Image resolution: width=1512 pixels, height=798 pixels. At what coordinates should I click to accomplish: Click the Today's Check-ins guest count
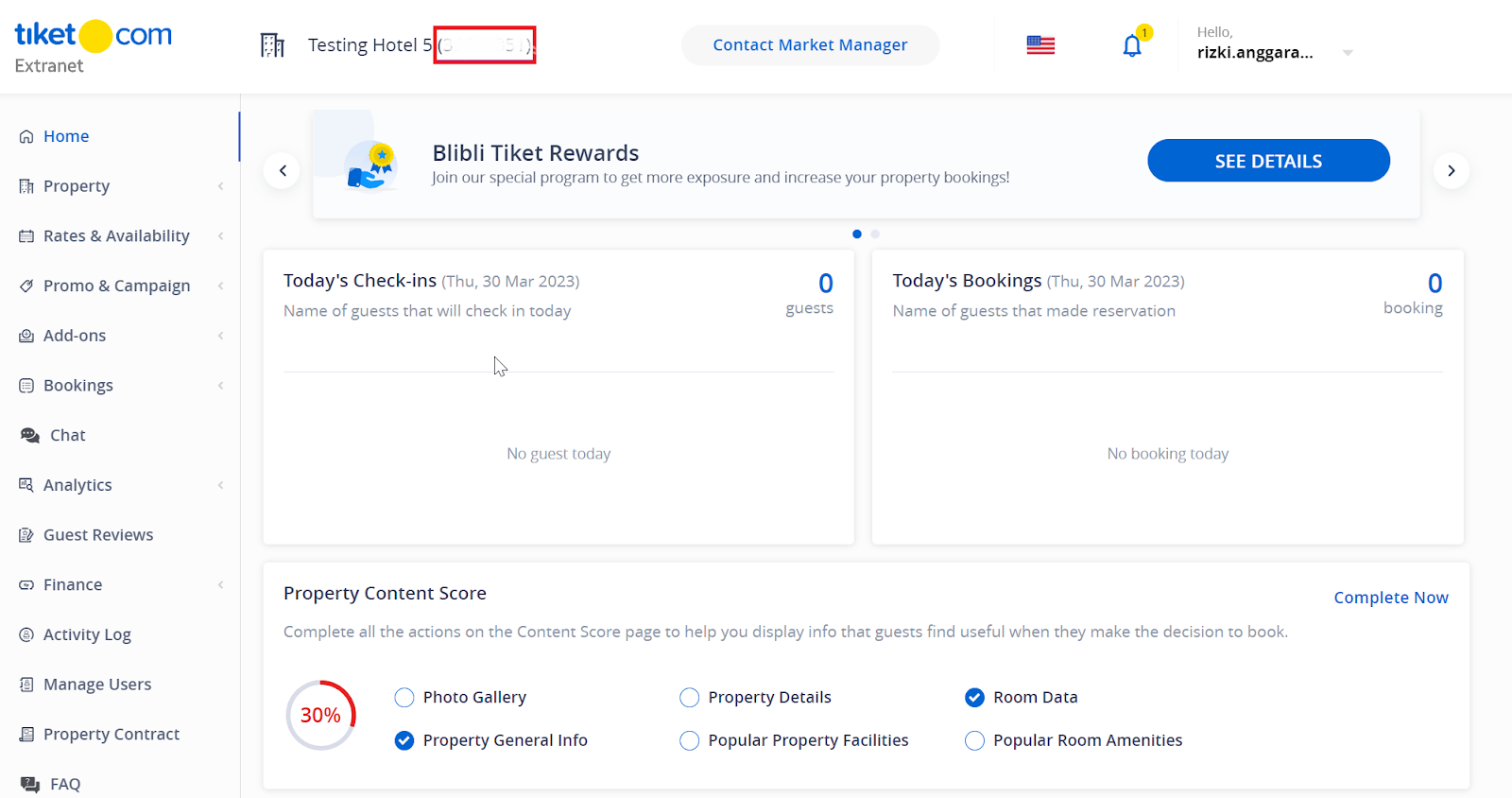point(825,284)
